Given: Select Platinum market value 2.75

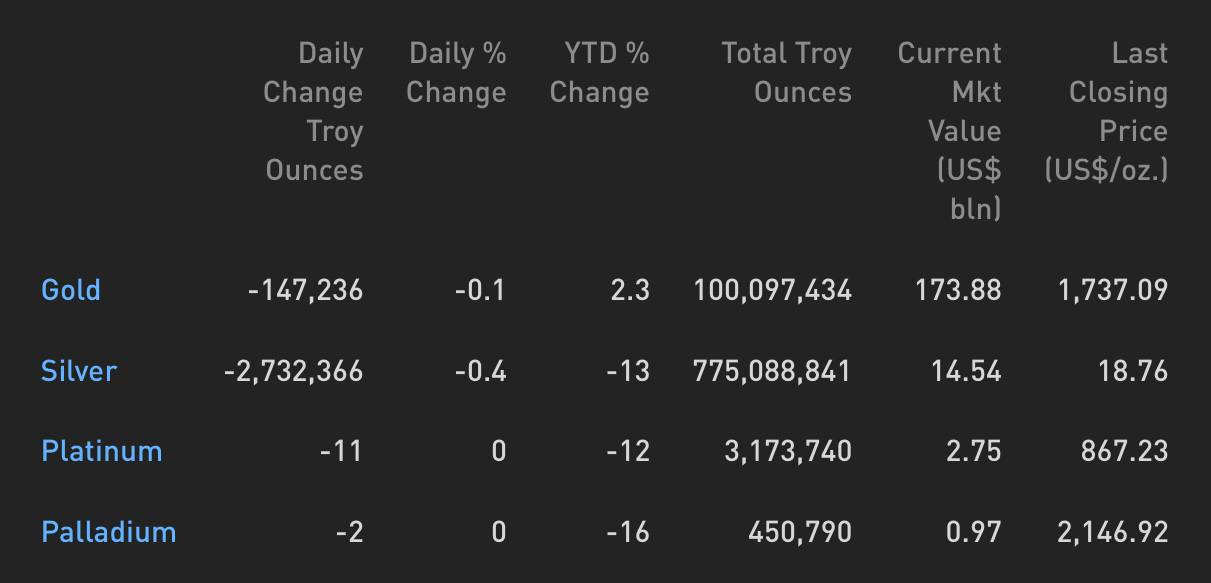Looking at the screenshot, I should 974,451.
